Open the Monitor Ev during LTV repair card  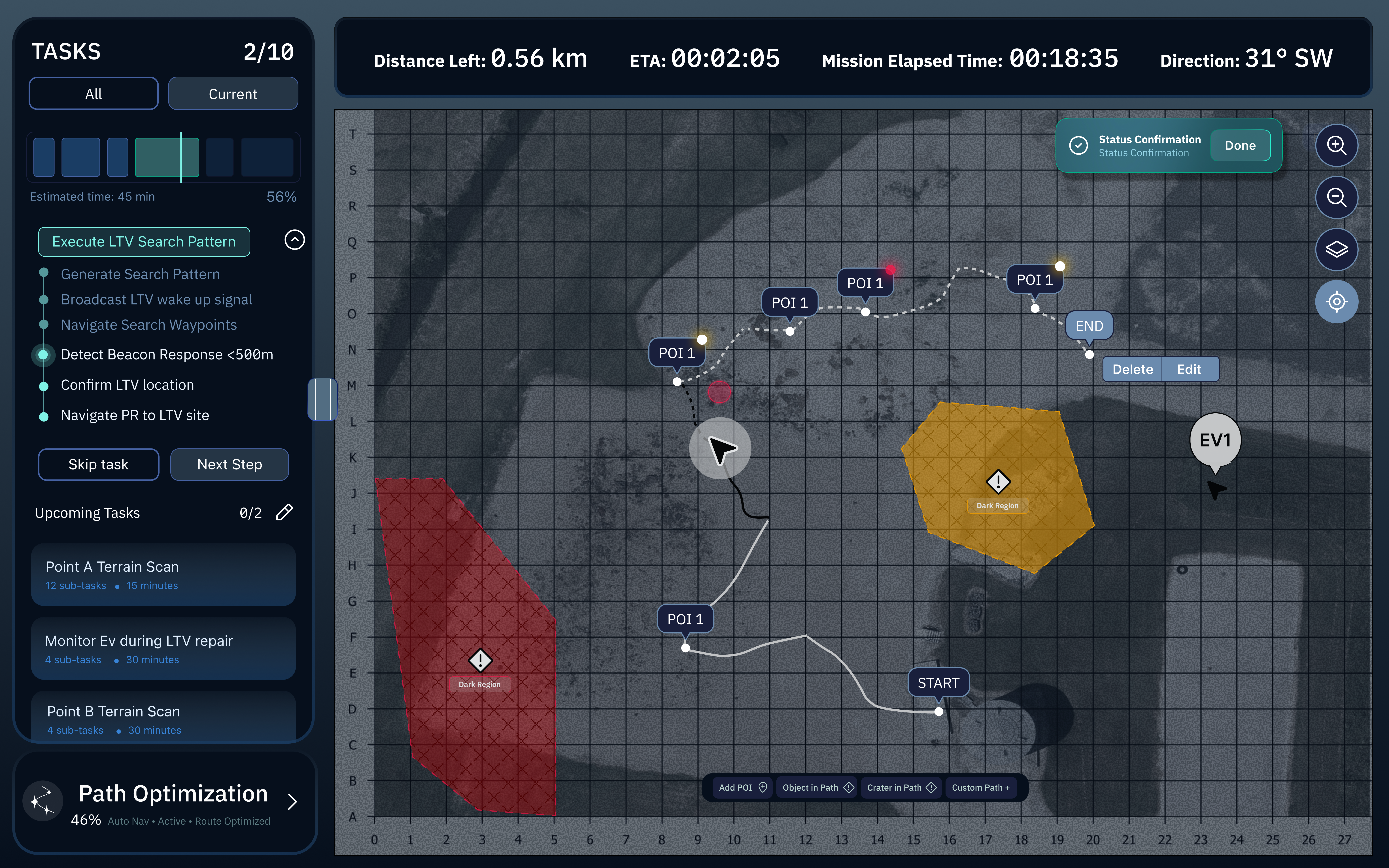point(163,649)
